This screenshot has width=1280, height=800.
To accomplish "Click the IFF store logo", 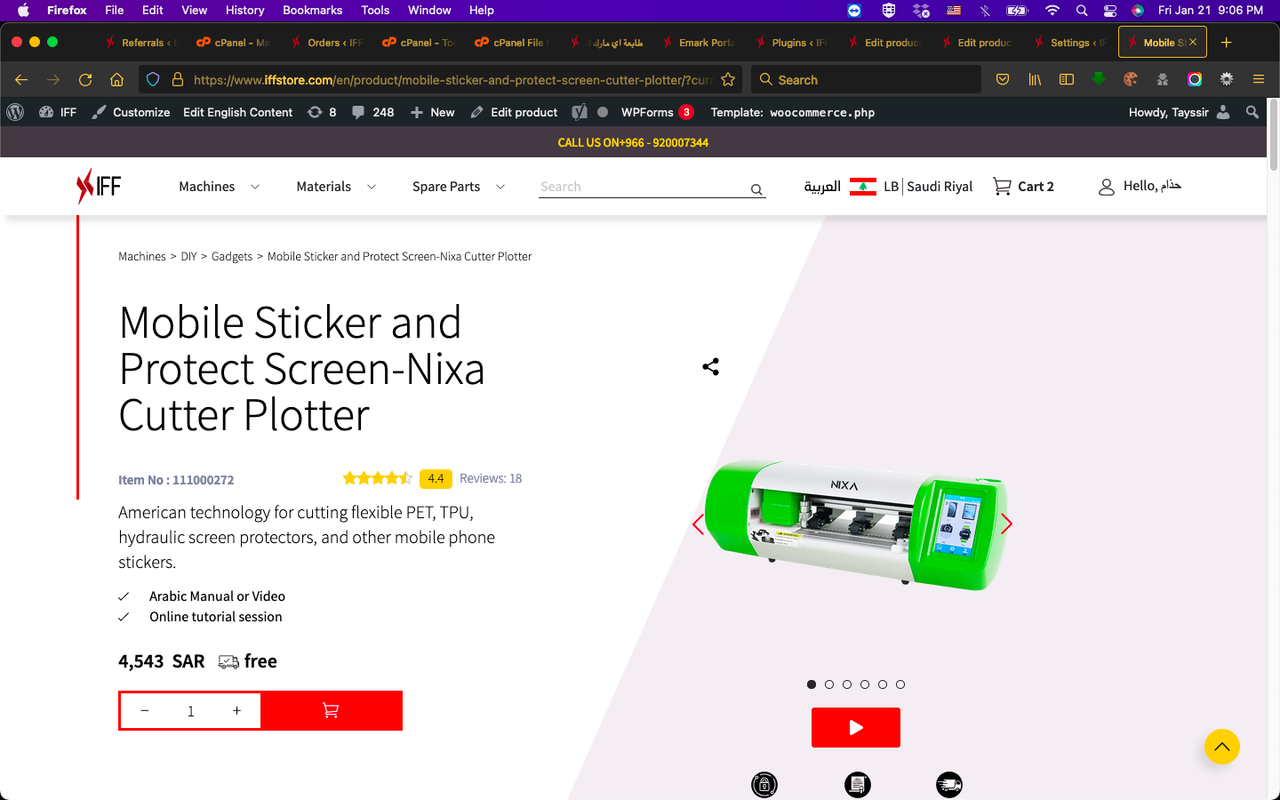I will (99, 186).
